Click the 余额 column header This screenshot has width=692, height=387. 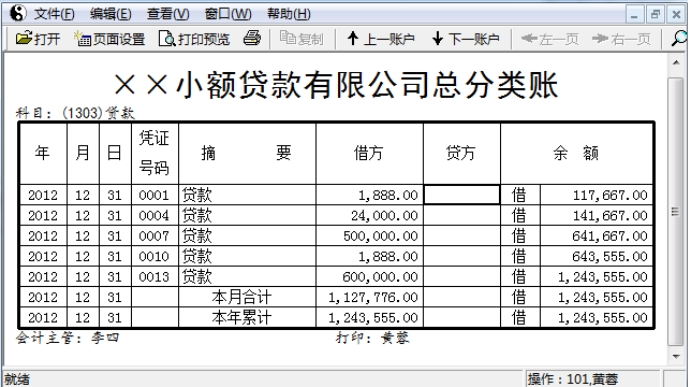click(576, 153)
